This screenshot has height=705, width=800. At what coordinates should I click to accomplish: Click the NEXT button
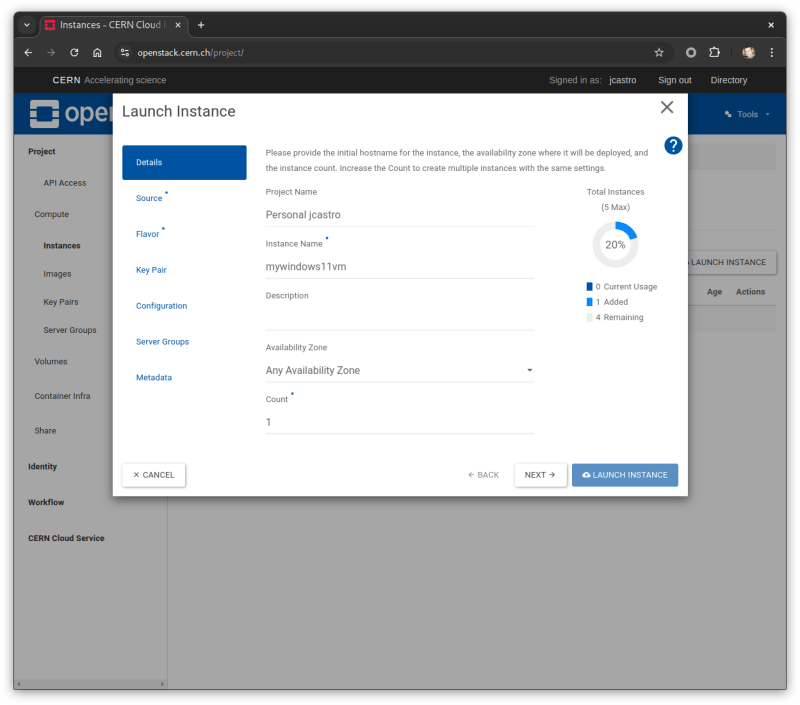tap(540, 475)
